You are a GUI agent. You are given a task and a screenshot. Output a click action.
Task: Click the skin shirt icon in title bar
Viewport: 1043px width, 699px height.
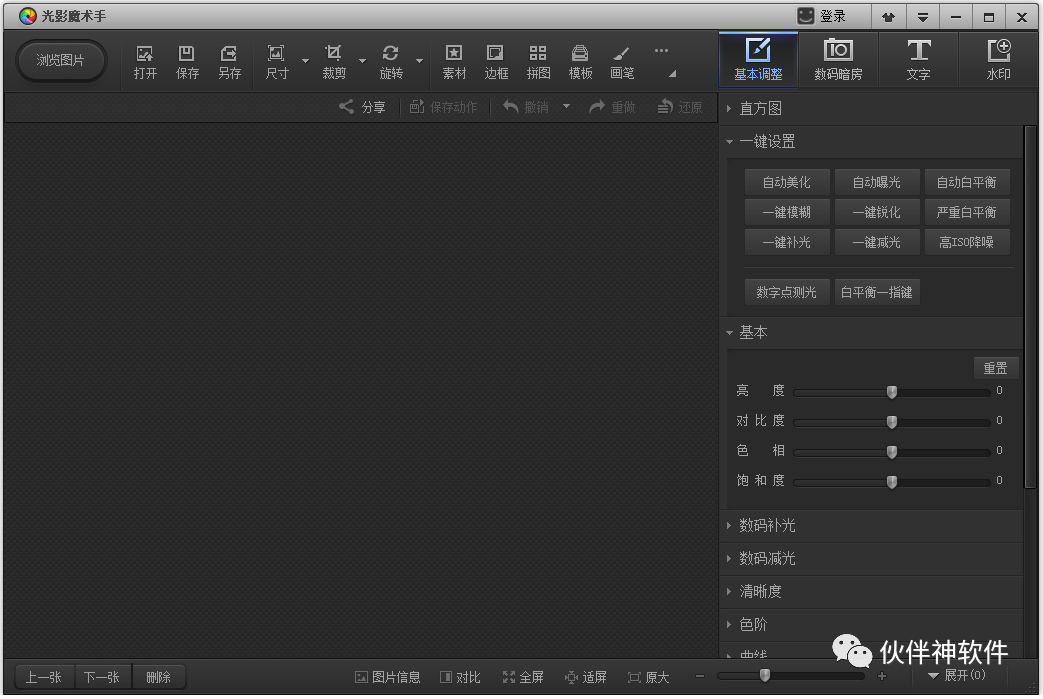point(889,17)
